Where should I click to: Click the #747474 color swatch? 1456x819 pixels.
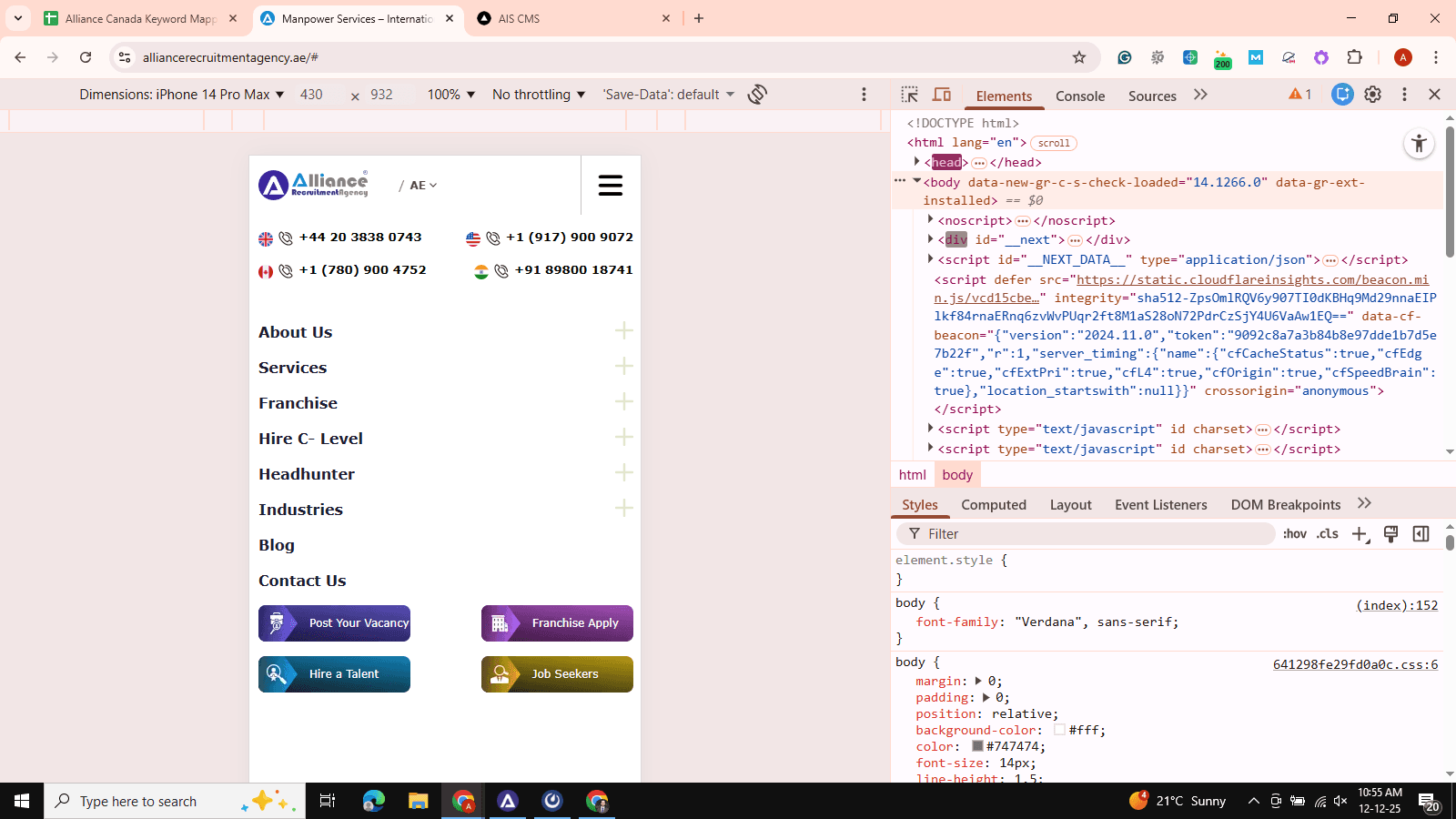tap(977, 746)
